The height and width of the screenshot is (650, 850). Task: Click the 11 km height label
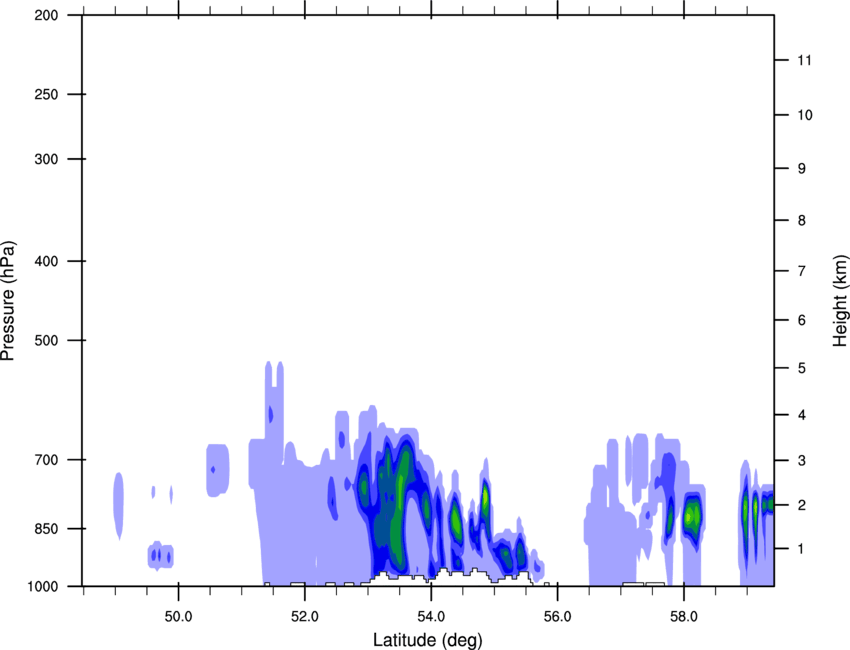805,60
